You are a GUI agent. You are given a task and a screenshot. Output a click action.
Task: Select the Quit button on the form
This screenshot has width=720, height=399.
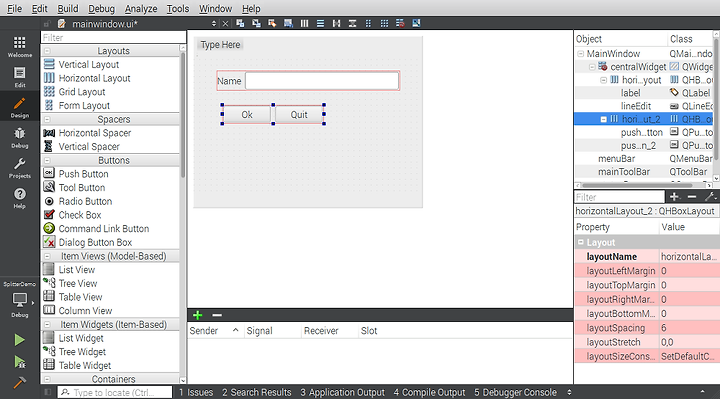pyautogui.click(x=299, y=115)
